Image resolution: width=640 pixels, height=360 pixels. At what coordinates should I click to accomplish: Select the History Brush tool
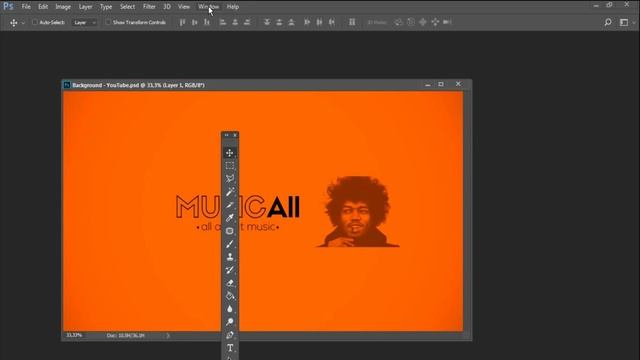tap(229, 270)
